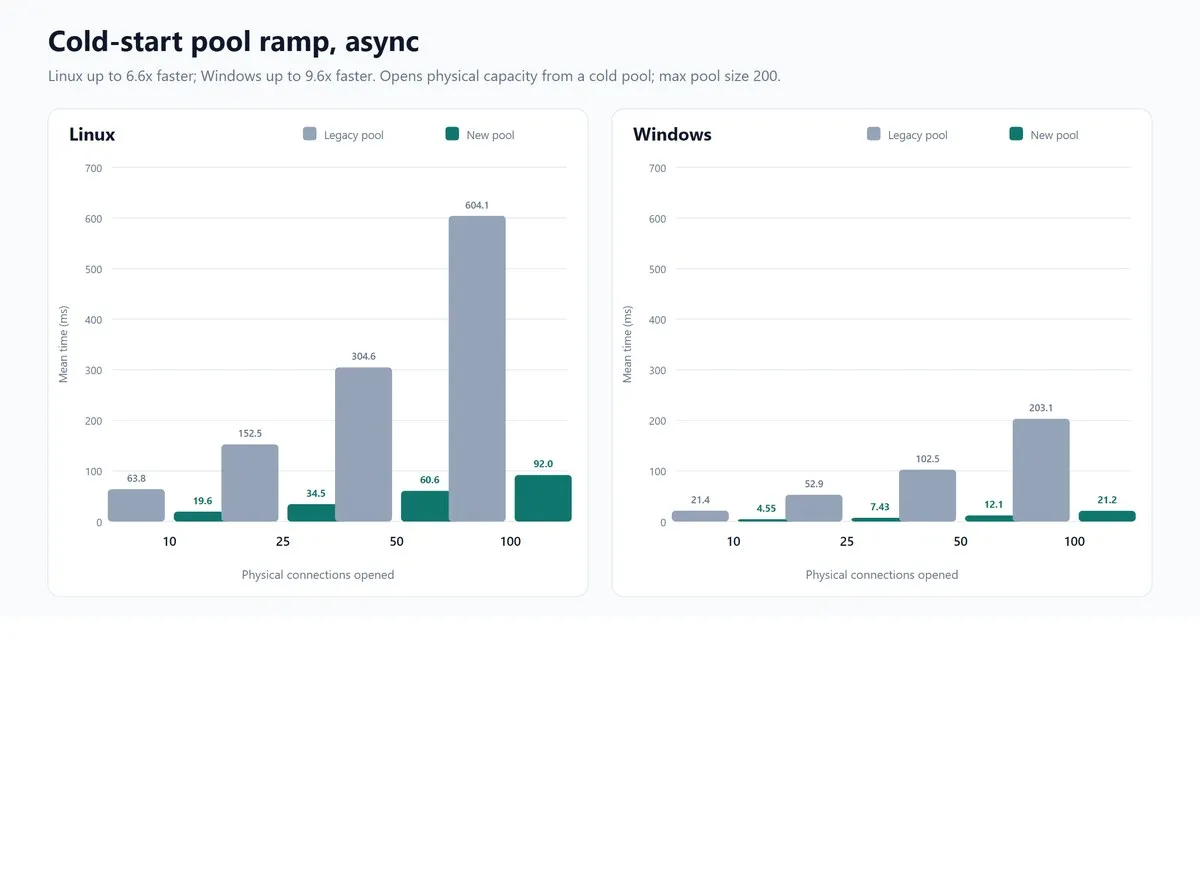The image size is (1200, 896).
Task: Toggle New pool label in Windows legend
Action: point(1054,135)
